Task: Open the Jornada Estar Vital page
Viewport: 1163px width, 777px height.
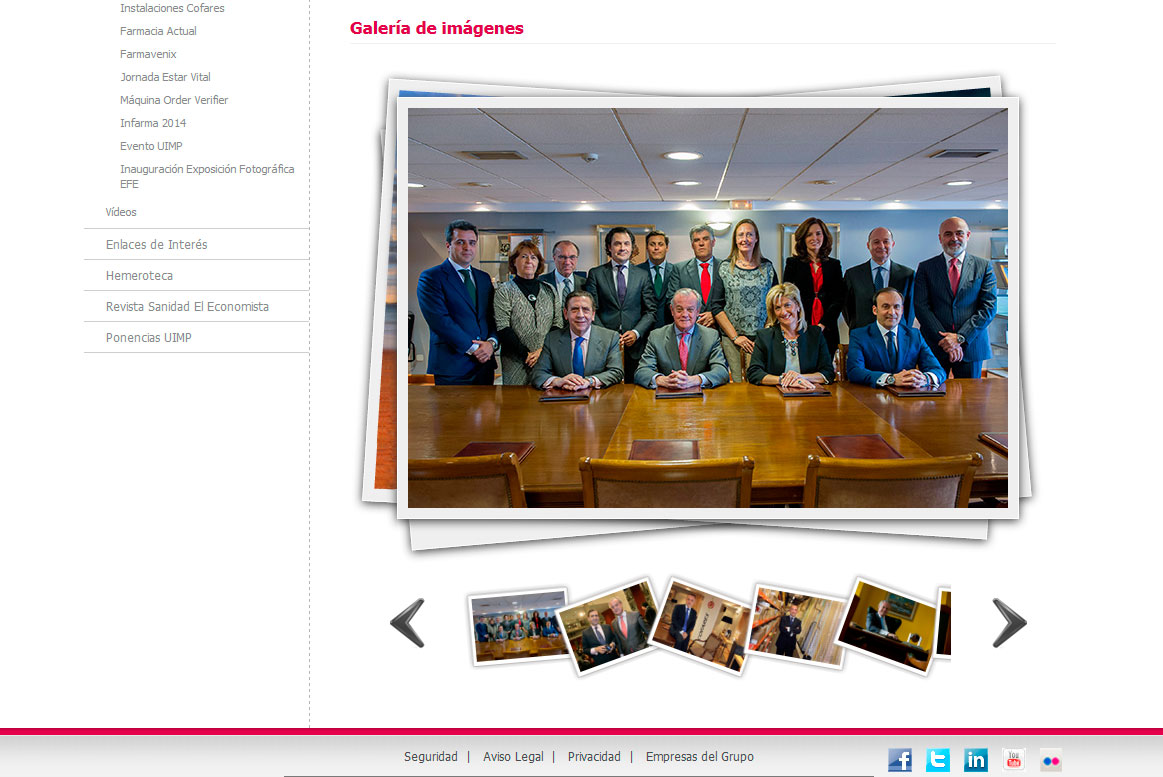Action: click(165, 77)
